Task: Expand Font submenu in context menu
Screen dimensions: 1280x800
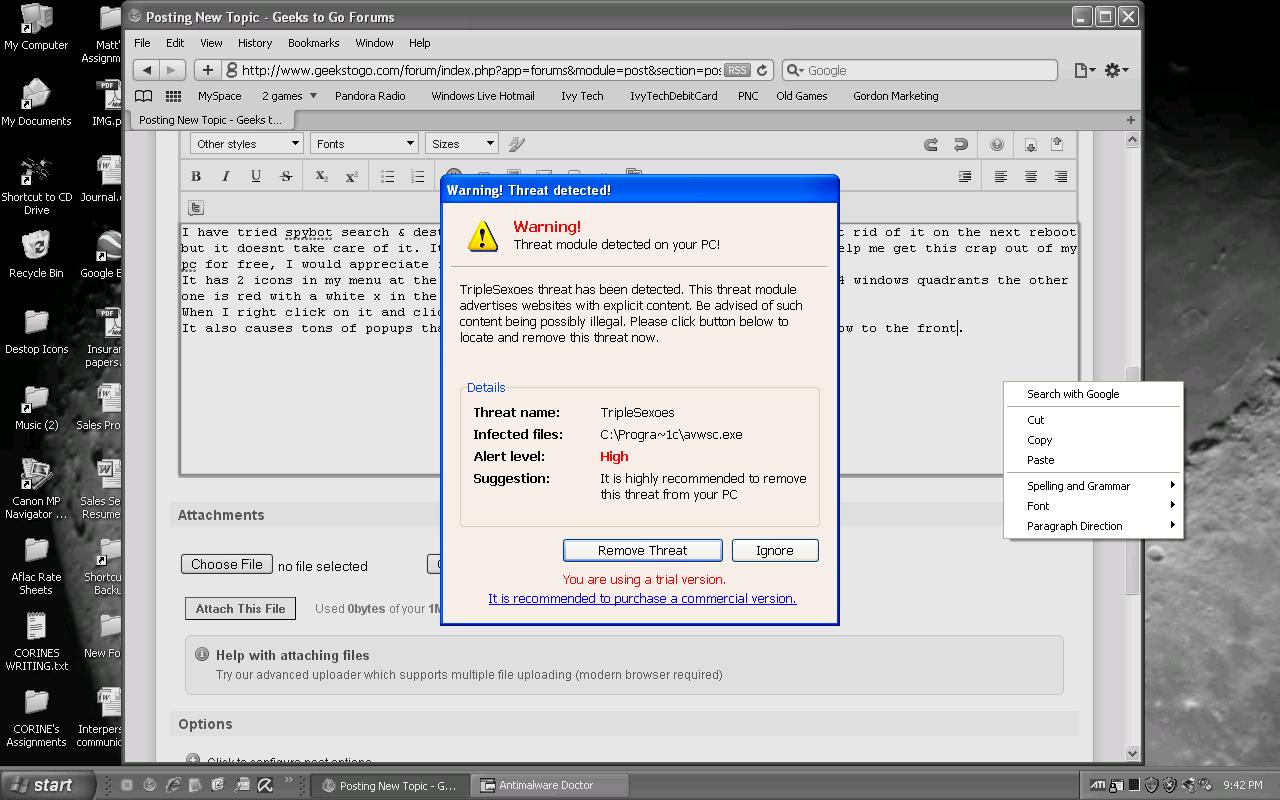Action: [x=1093, y=506]
